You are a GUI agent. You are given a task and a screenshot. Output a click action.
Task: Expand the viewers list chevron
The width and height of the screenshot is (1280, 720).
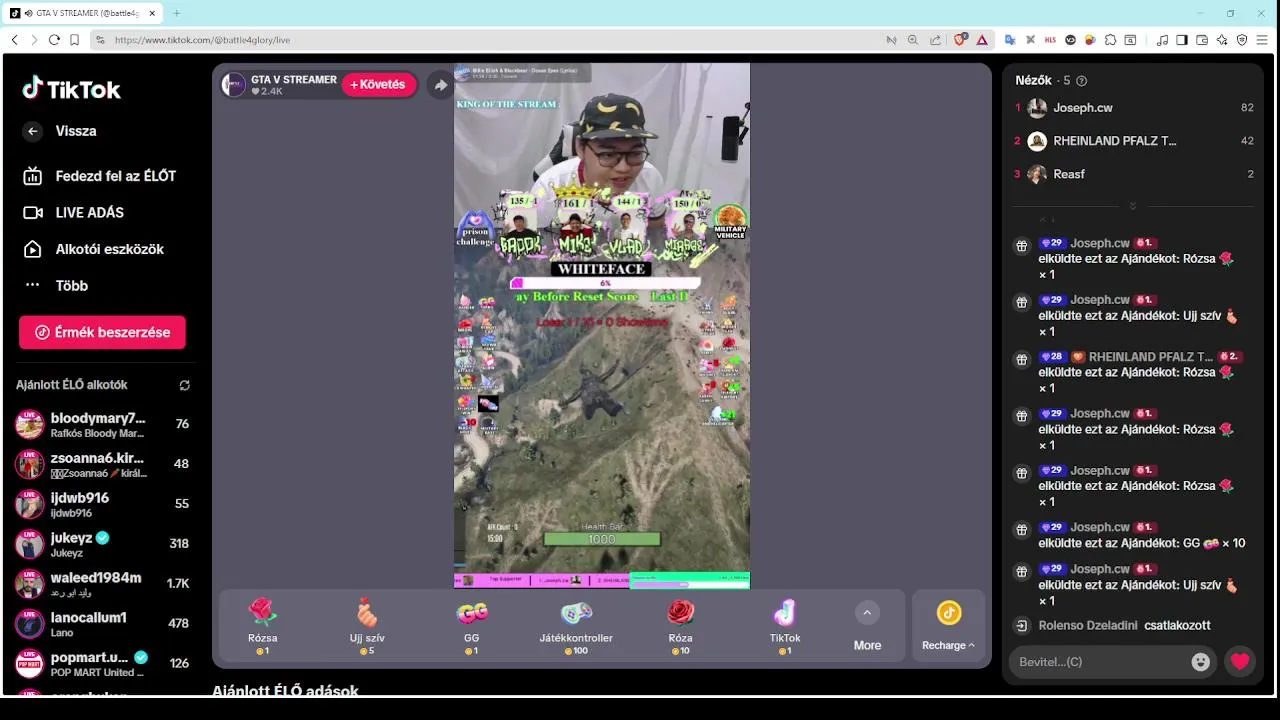click(1133, 206)
